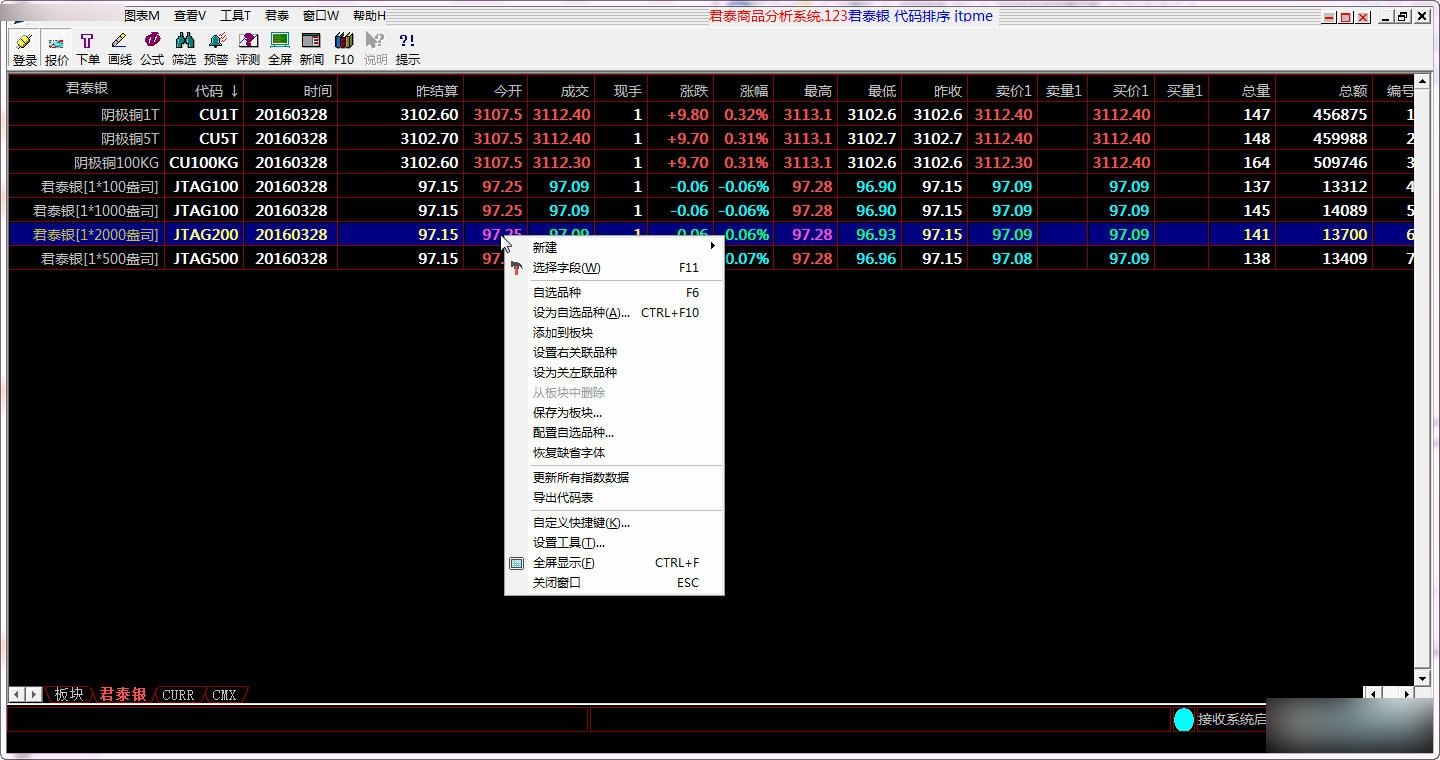Select the 登录 login toolbar icon
Image resolution: width=1440 pixels, height=760 pixels.
[22, 48]
